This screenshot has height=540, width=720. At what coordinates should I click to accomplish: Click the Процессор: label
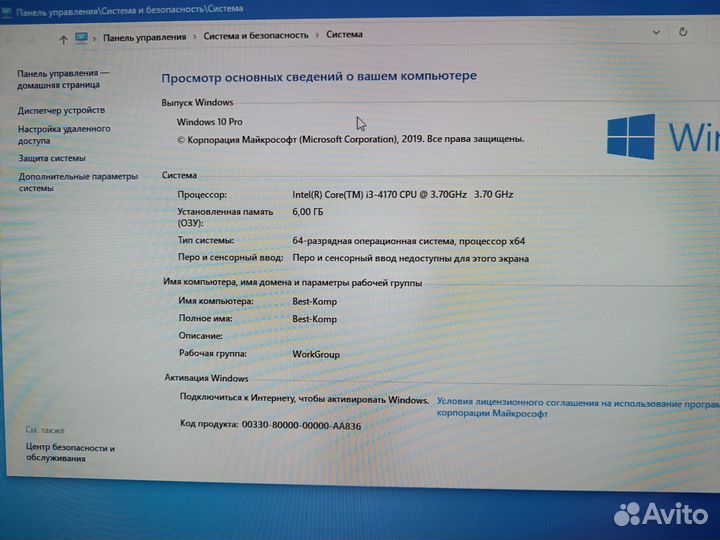(x=202, y=195)
